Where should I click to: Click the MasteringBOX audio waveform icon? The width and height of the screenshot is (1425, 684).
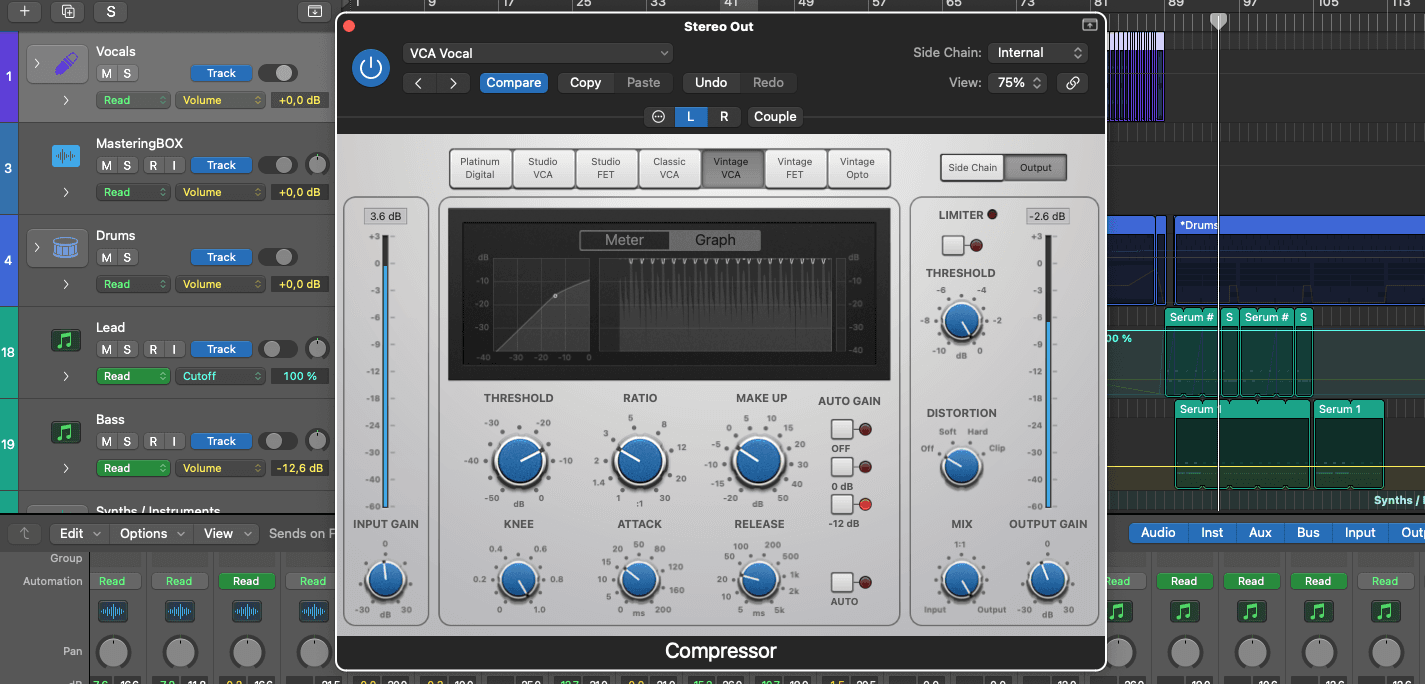(x=66, y=157)
